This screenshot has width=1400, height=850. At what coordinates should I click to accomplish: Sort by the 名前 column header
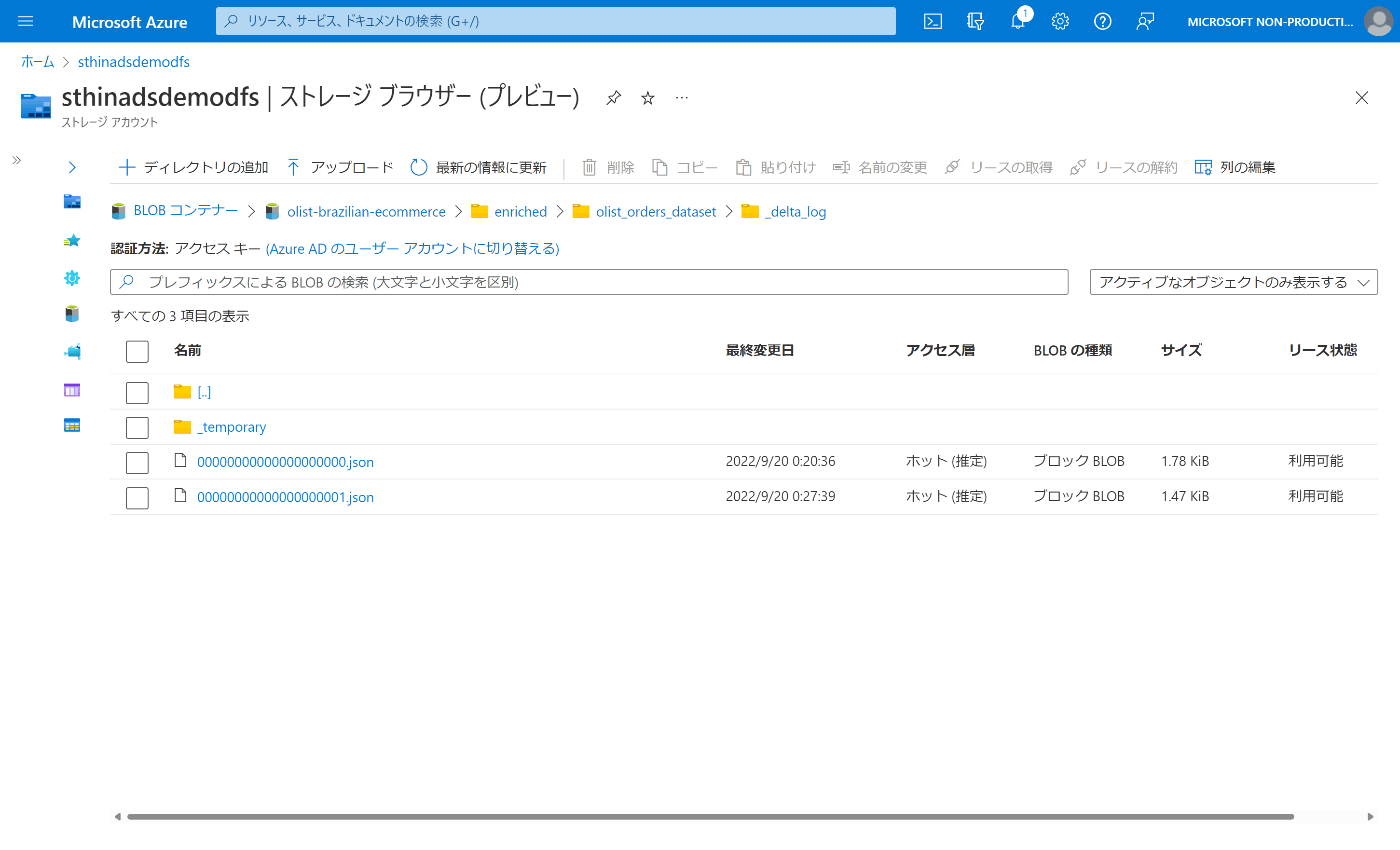[187, 350]
